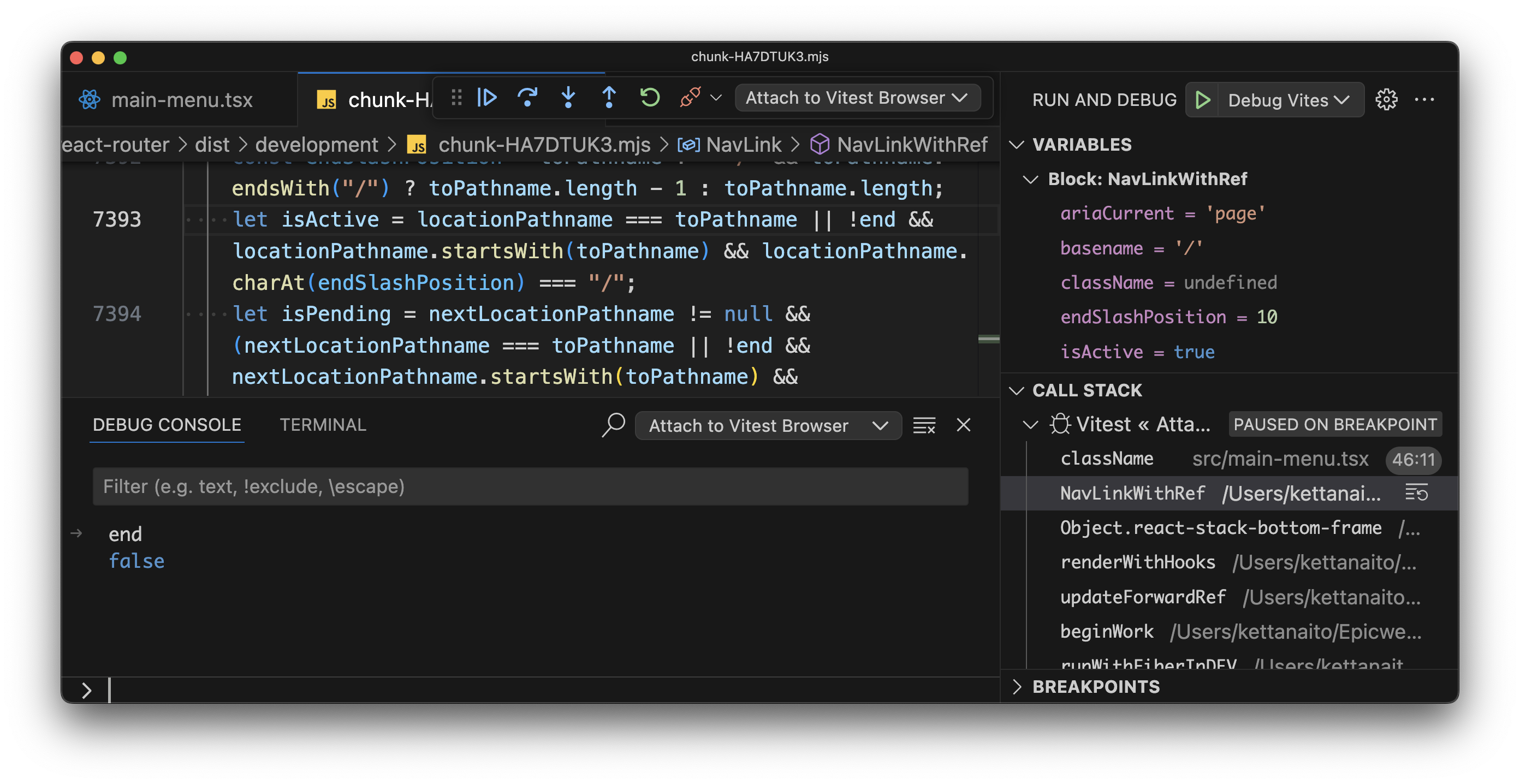Select updateForwardRef stack frame
1520x784 pixels.
[1230, 598]
